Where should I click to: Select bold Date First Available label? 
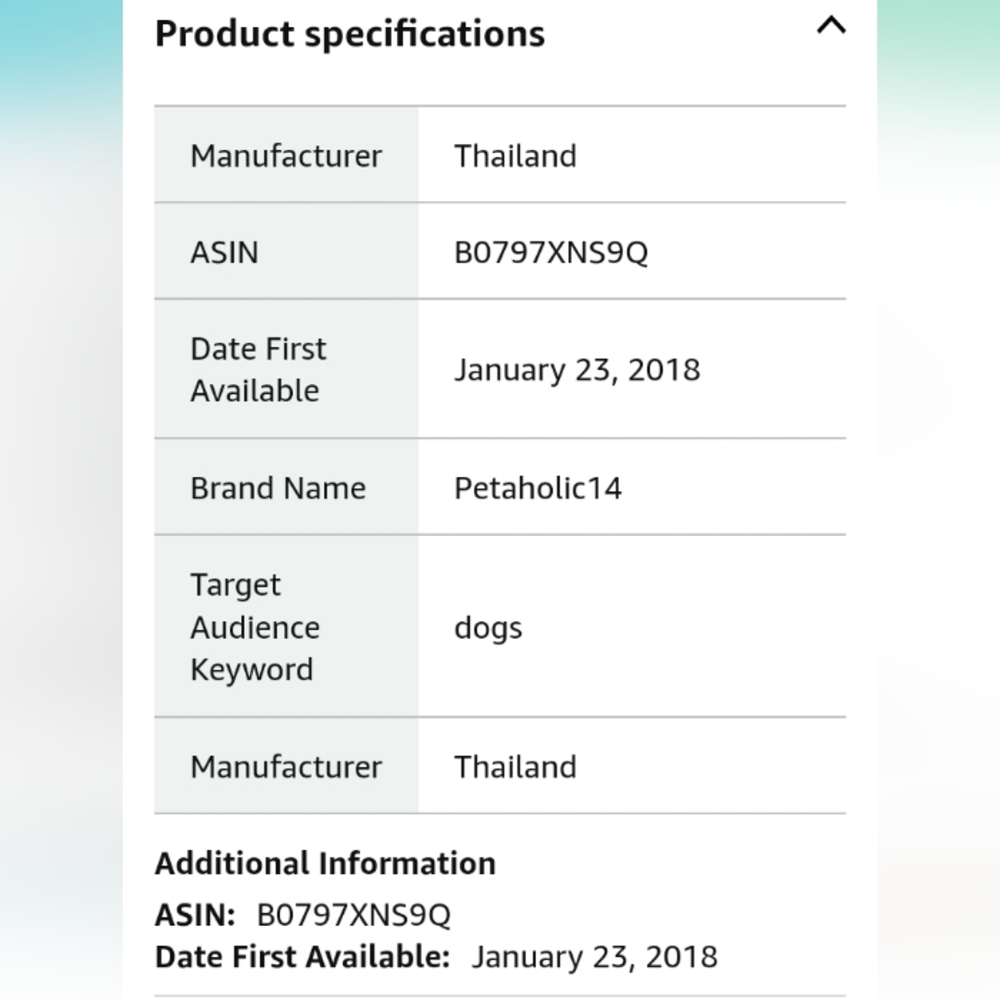click(303, 957)
